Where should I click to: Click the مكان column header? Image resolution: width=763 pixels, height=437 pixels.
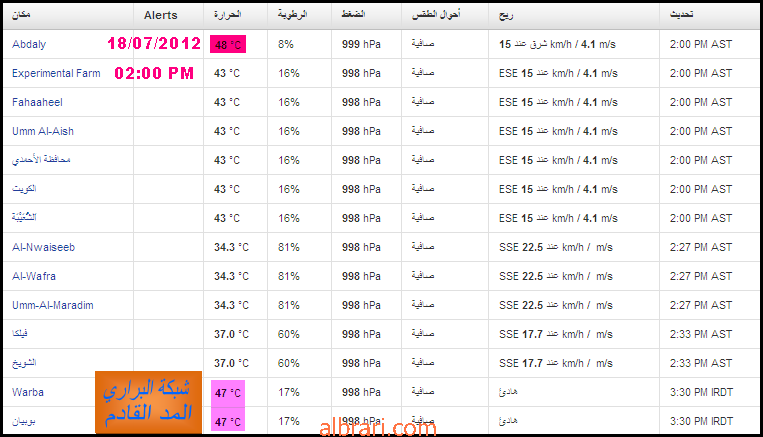(21, 15)
